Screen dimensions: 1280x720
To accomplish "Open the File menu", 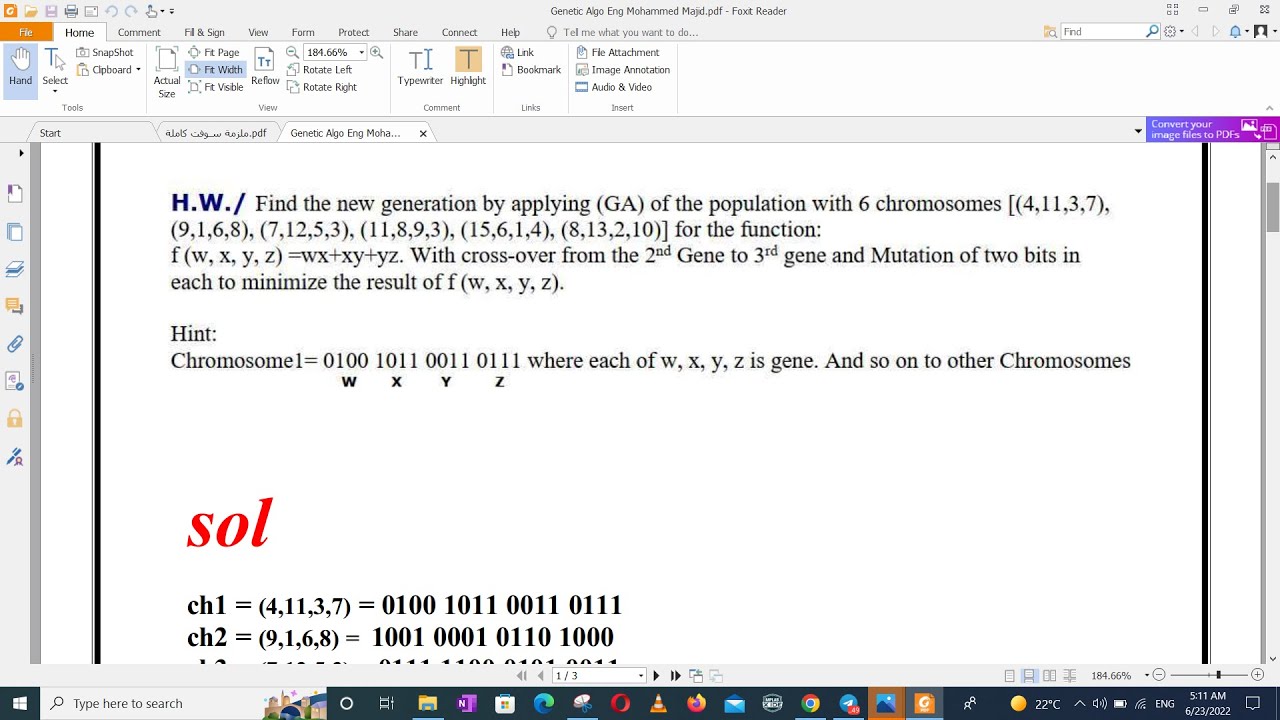I will click(26, 32).
